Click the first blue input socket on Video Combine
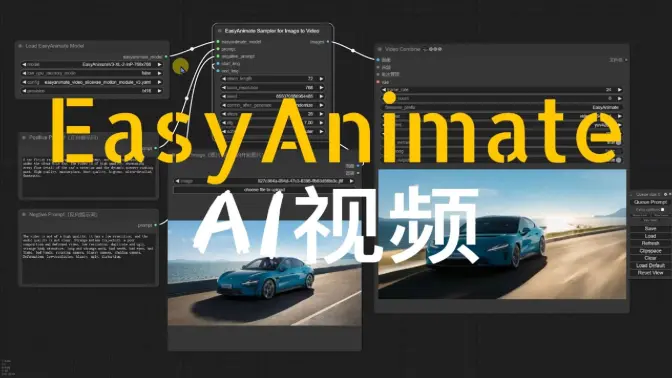672x378 pixels. click(378, 60)
